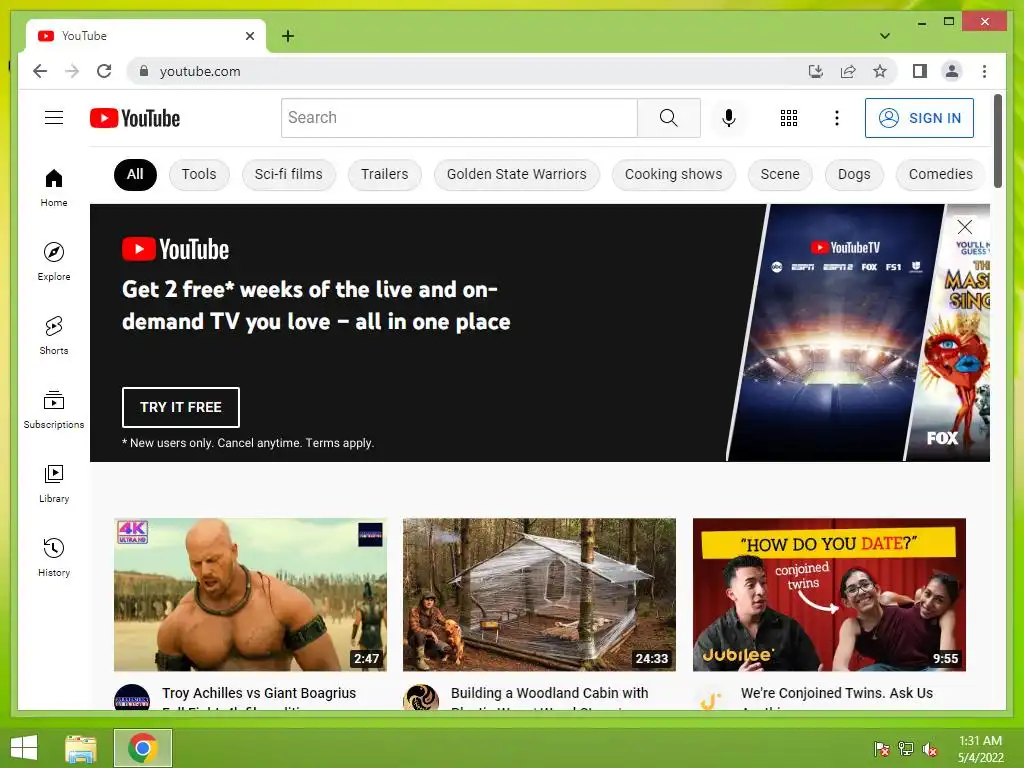Viewport: 1024px width, 768px height.
Task: Select the Tools filter chip
Action: point(199,174)
